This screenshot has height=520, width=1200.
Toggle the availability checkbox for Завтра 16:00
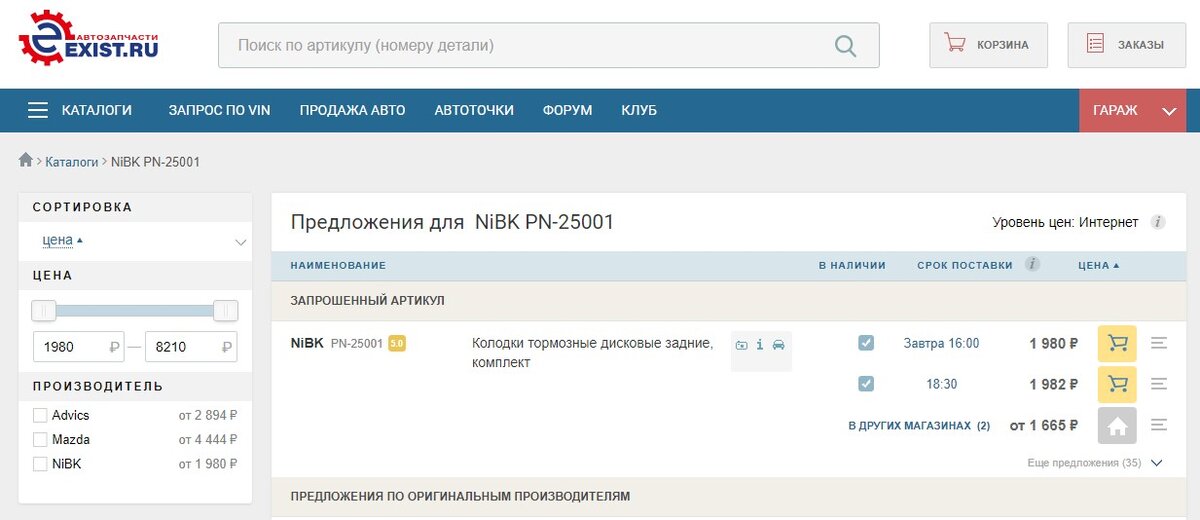pyautogui.click(x=866, y=343)
